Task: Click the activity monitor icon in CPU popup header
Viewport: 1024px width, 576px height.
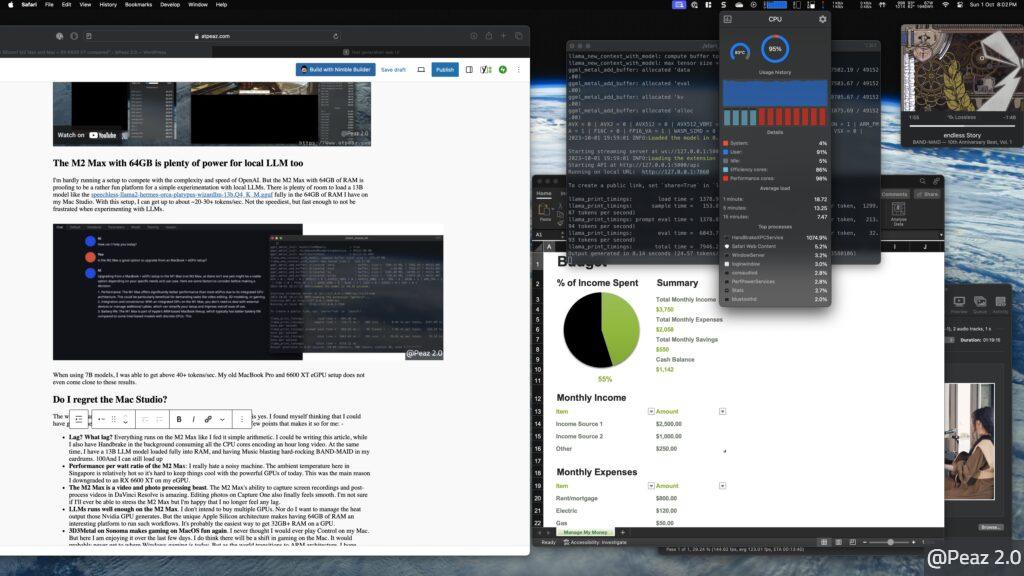Action: [728, 19]
